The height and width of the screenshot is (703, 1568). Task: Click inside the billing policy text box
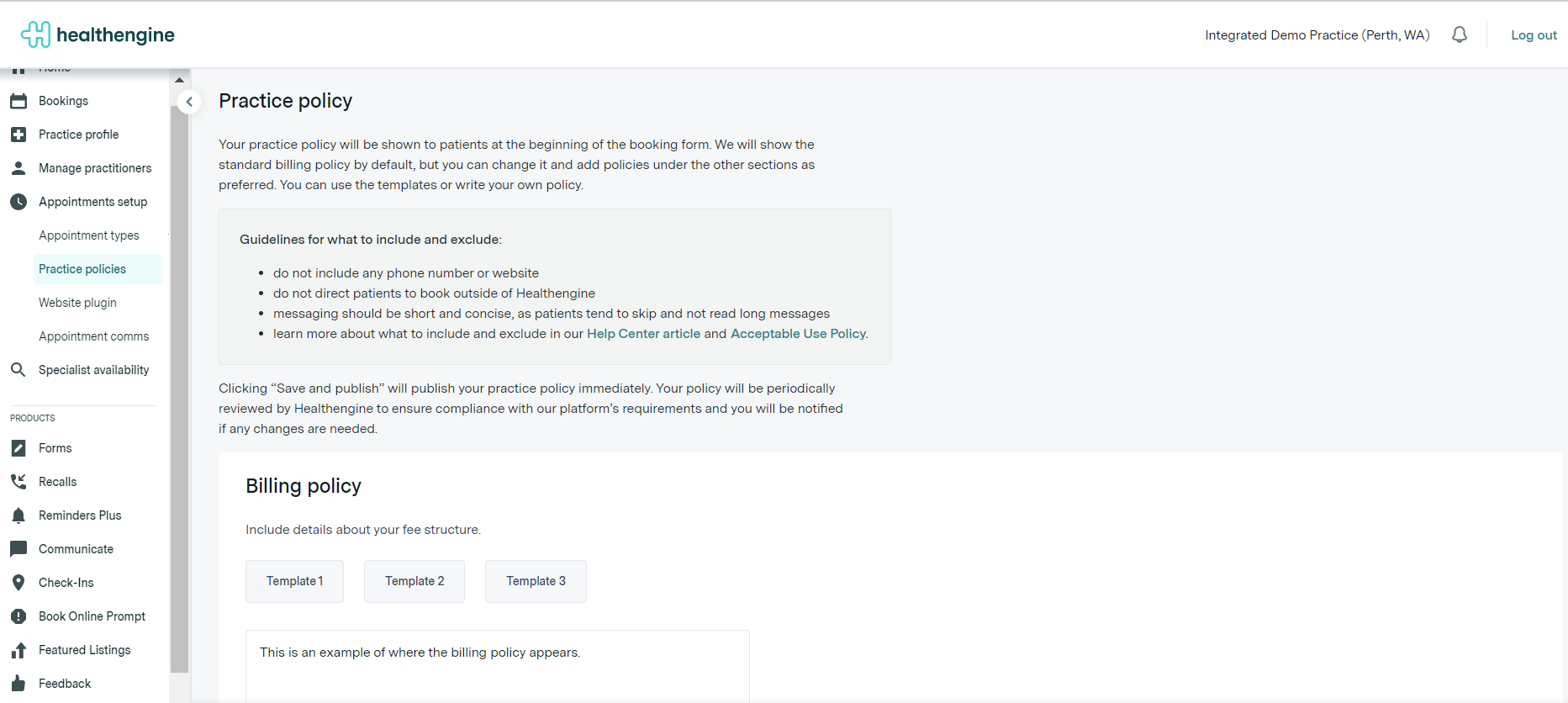(497, 673)
